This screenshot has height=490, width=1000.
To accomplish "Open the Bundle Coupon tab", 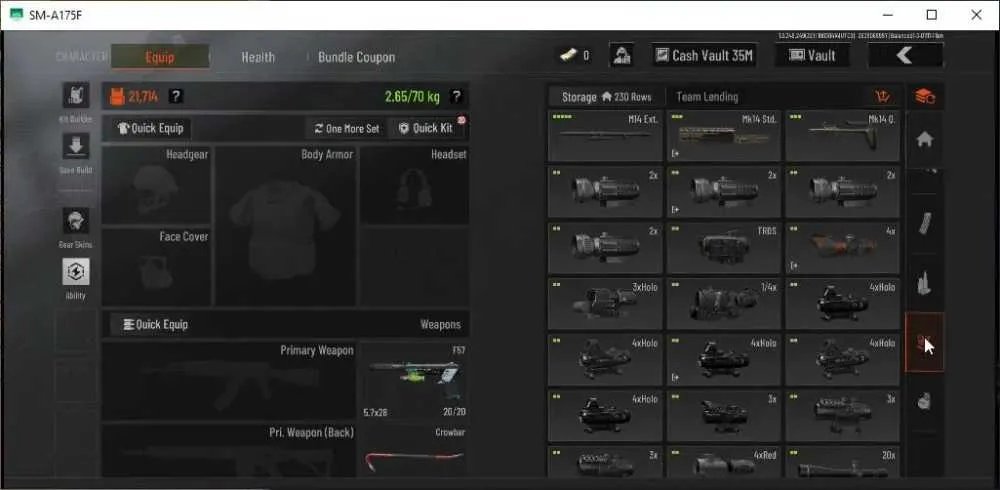I will click(357, 57).
